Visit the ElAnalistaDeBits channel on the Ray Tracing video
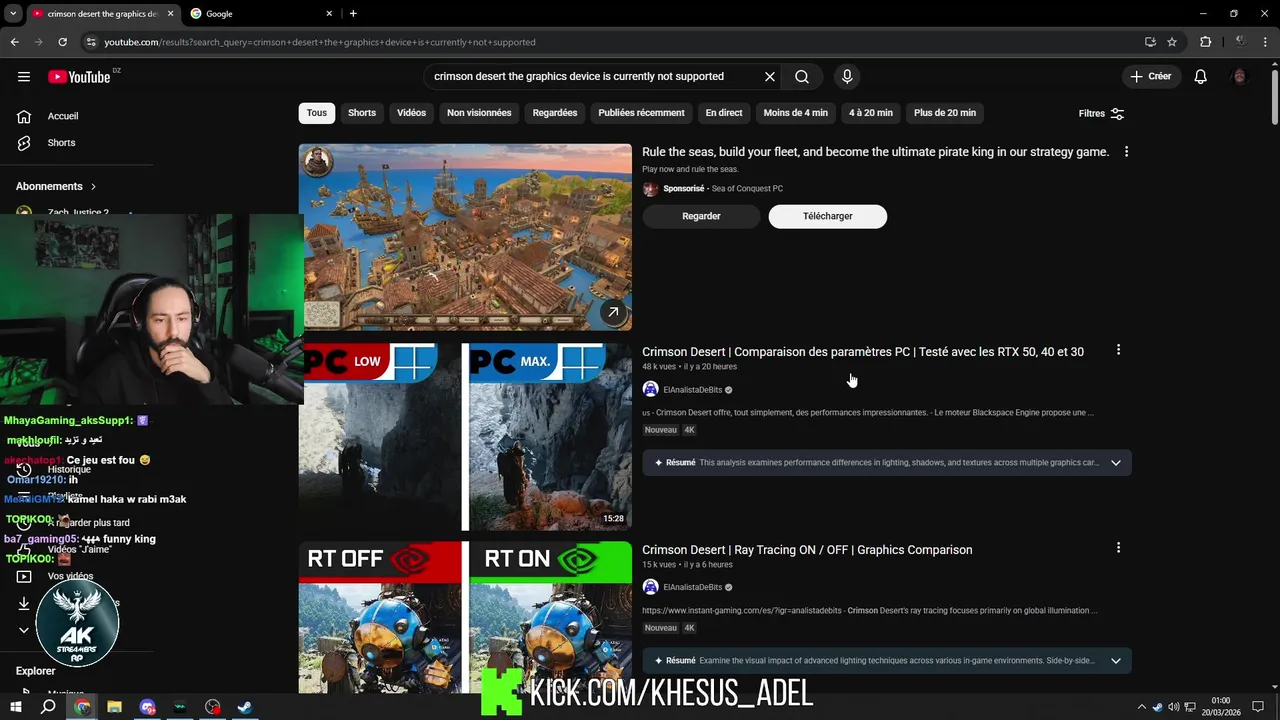Image resolution: width=1280 pixels, height=720 pixels. click(x=692, y=588)
